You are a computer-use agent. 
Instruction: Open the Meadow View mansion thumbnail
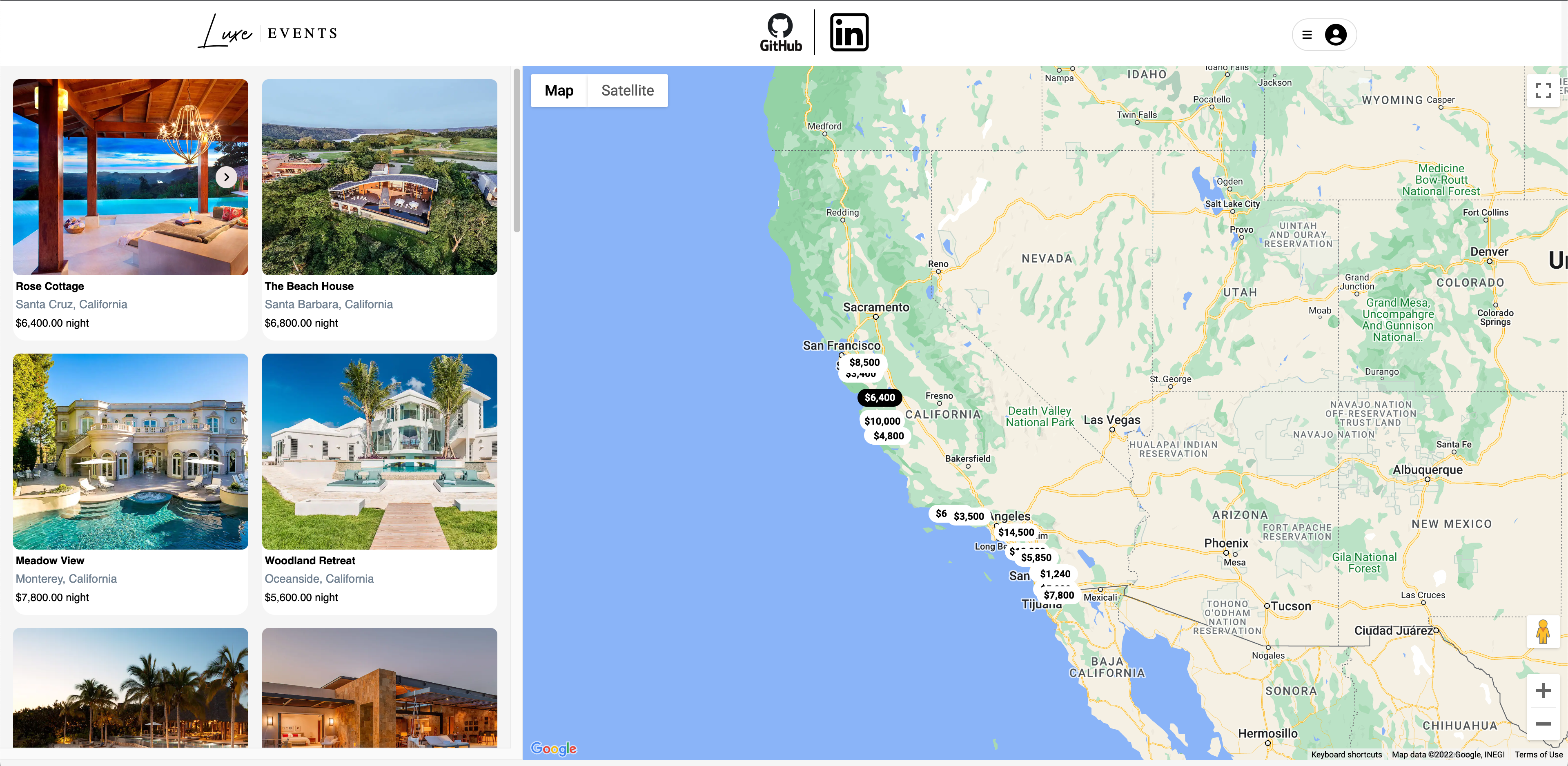coord(130,451)
